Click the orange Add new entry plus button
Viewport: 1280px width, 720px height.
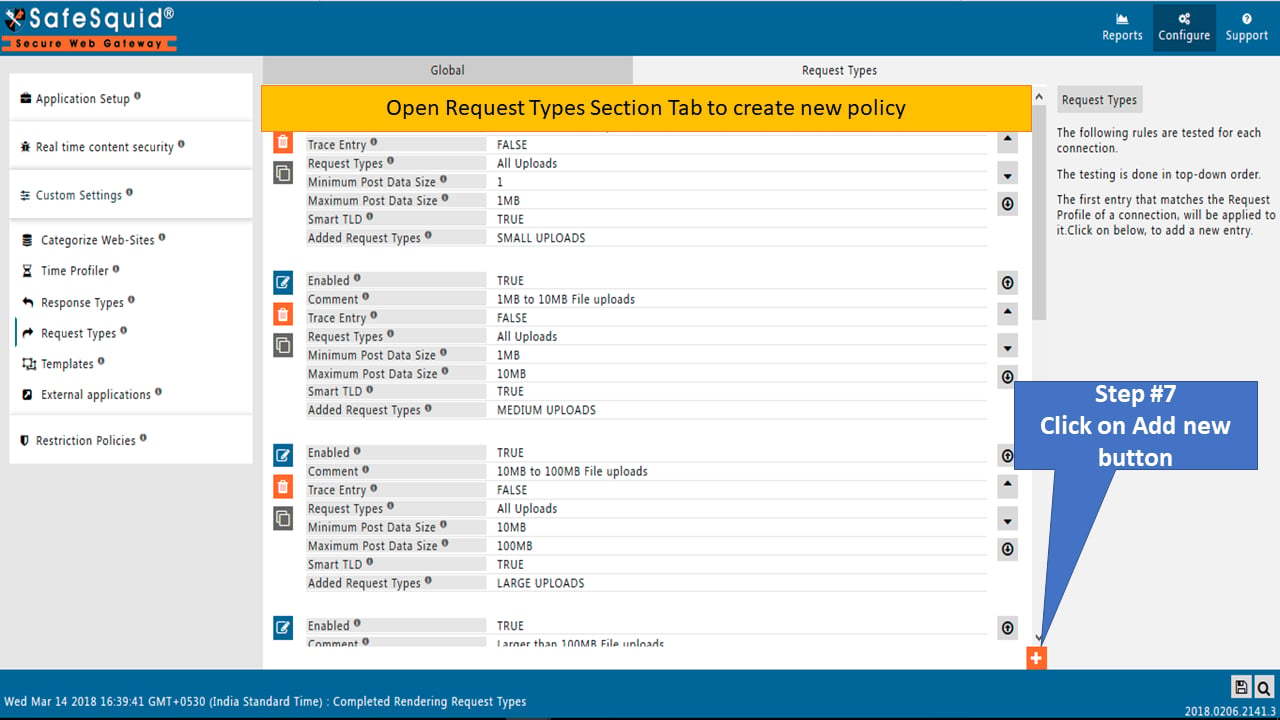1036,658
